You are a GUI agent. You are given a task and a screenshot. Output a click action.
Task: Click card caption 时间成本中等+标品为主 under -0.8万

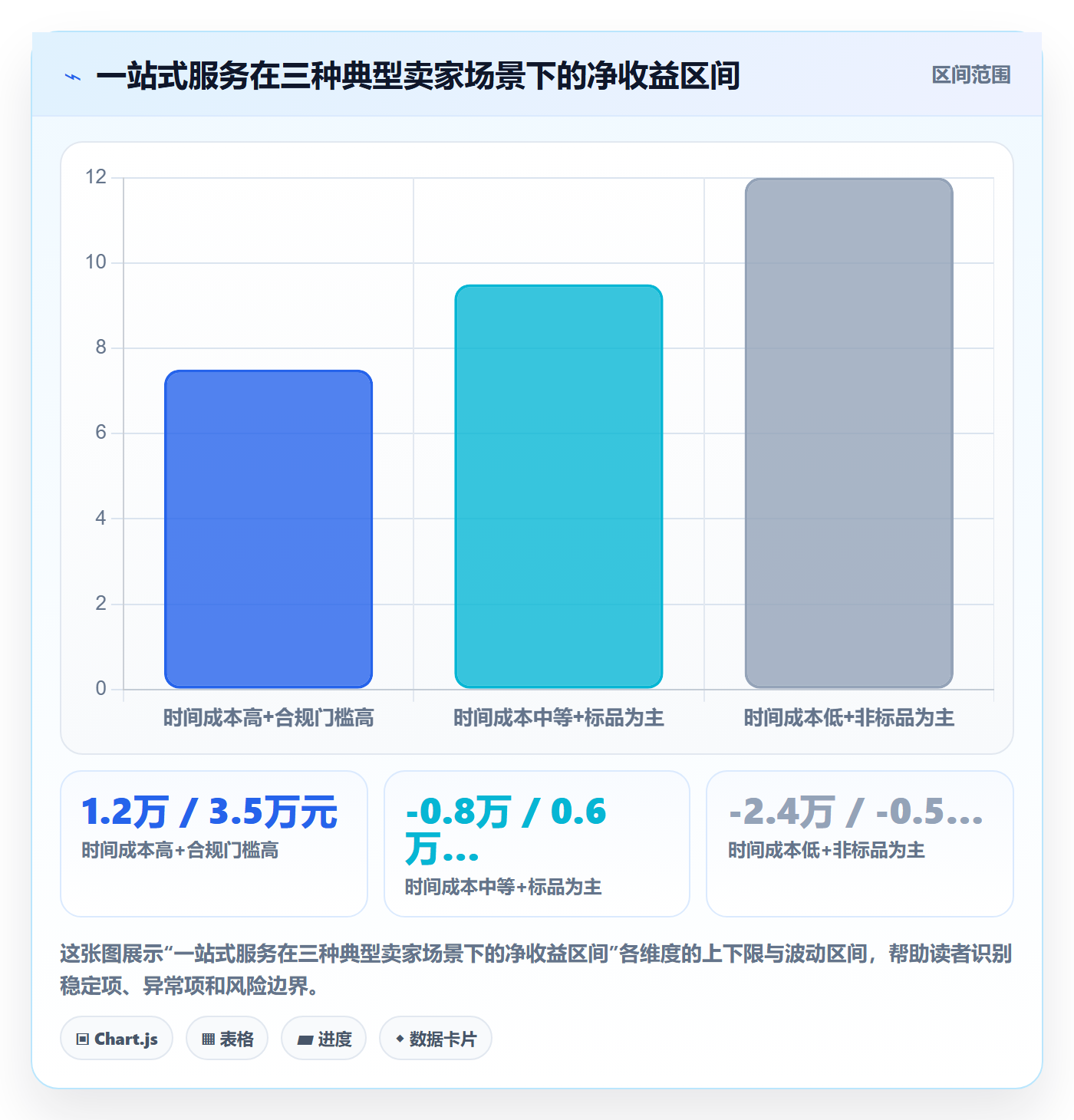(x=503, y=887)
